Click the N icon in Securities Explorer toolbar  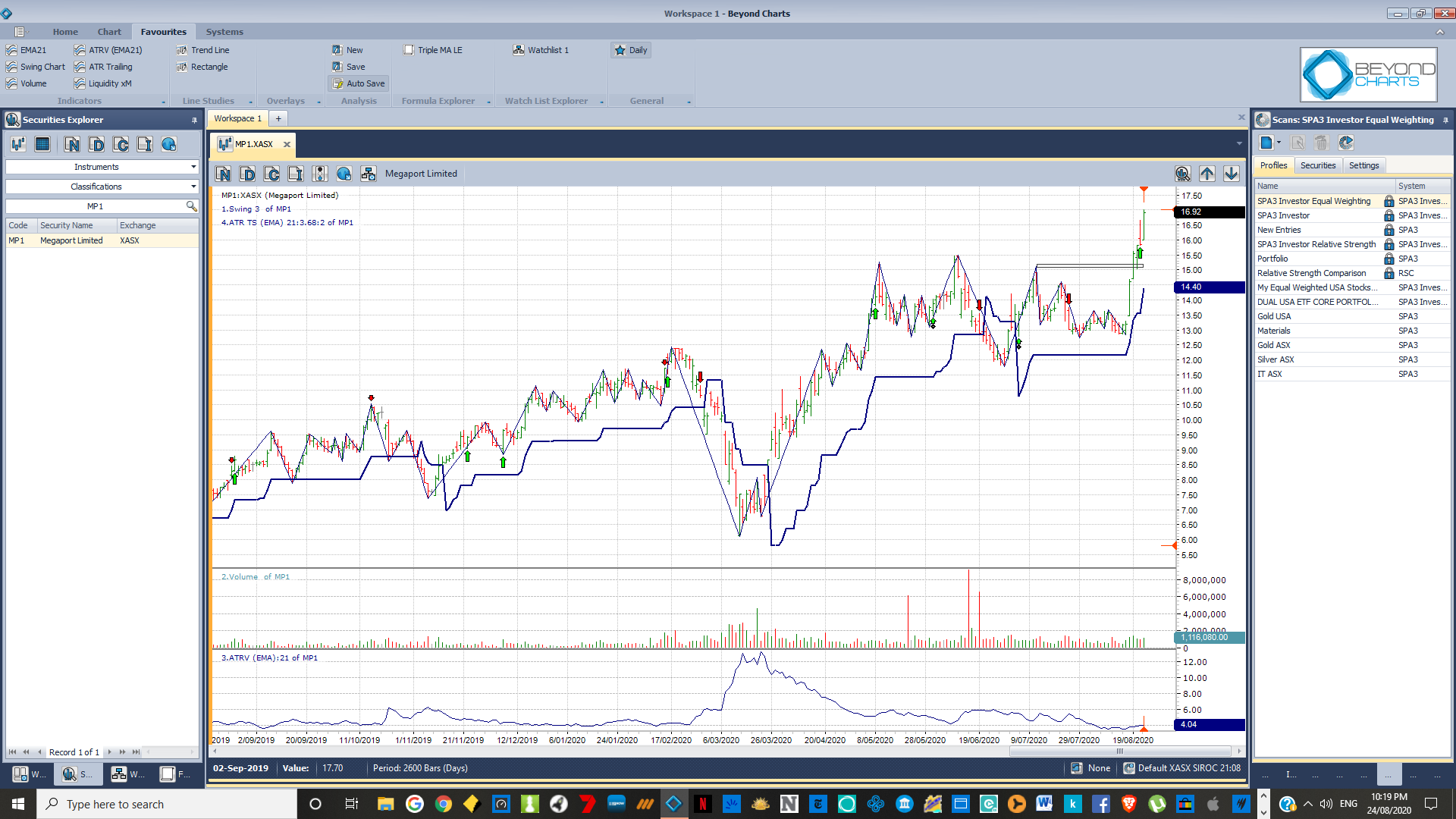(x=72, y=144)
